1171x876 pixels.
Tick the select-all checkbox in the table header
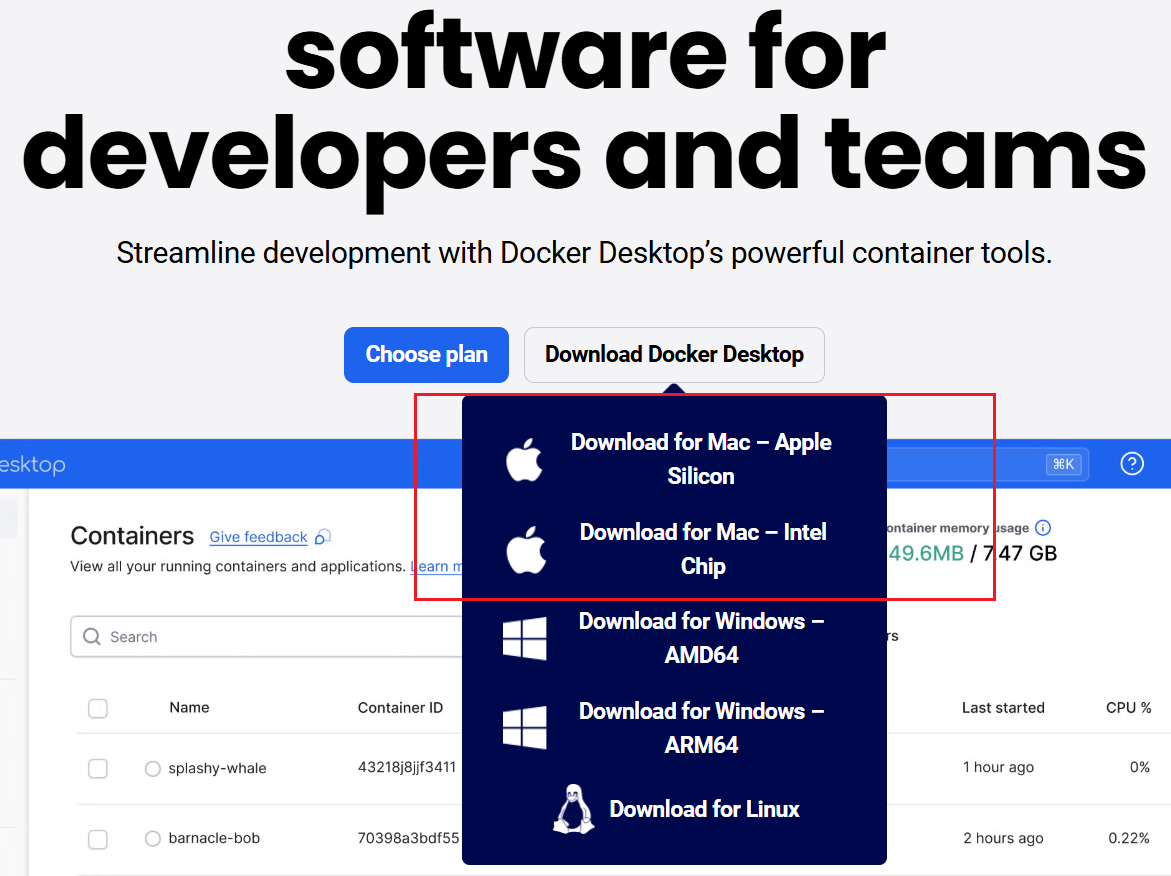(x=98, y=708)
